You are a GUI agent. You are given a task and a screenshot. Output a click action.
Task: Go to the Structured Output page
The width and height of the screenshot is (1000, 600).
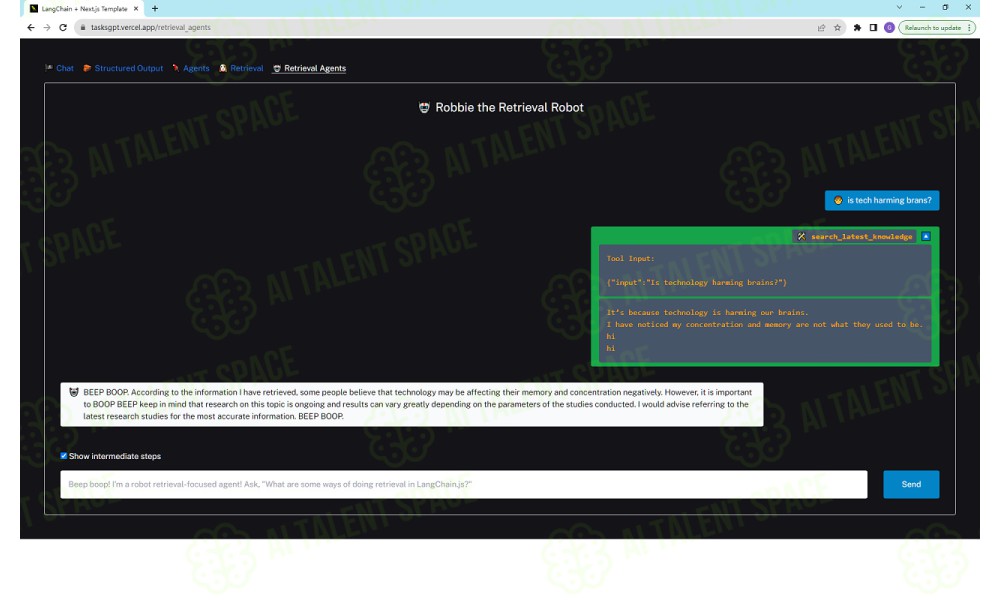pos(123,68)
